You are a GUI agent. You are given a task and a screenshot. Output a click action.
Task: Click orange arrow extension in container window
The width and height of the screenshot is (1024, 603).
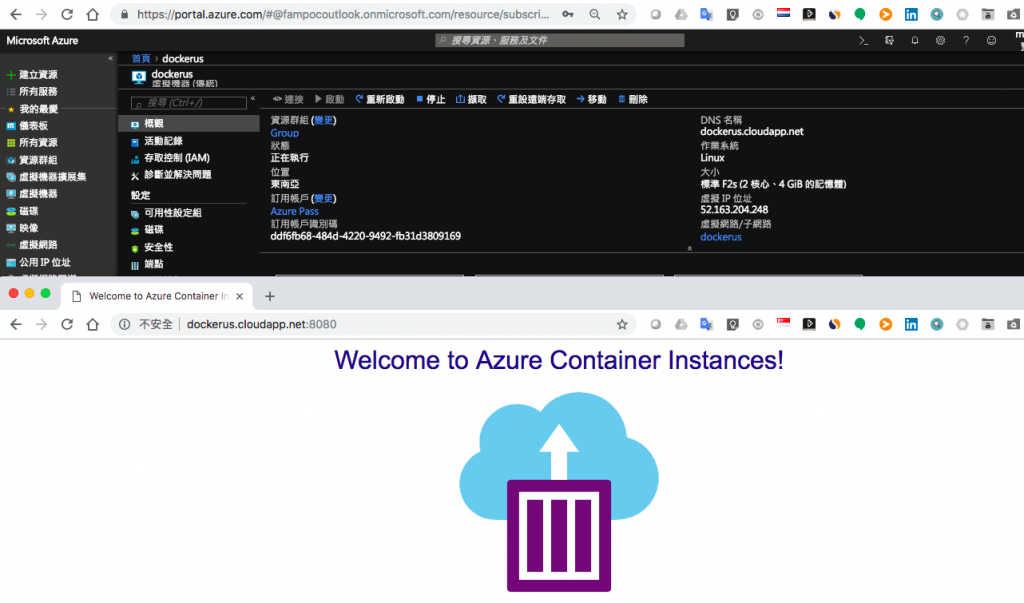pos(886,324)
